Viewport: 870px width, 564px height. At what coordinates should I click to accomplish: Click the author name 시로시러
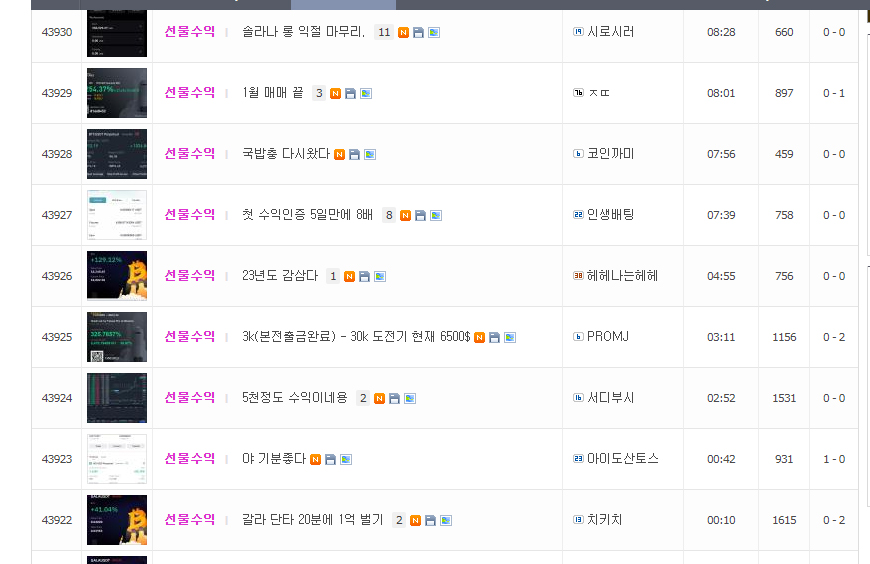click(610, 32)
